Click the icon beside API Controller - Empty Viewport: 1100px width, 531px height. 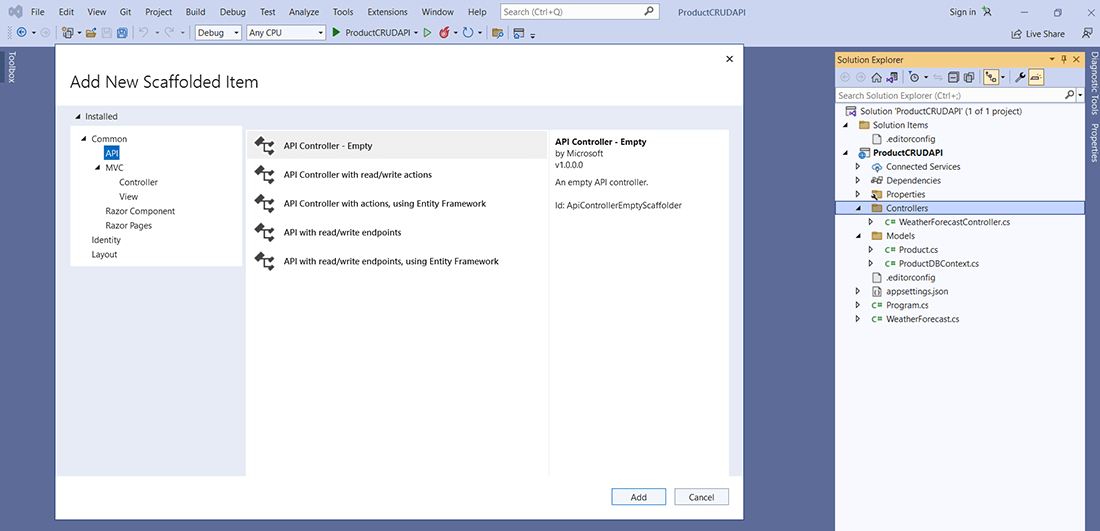tap(264, 146)
